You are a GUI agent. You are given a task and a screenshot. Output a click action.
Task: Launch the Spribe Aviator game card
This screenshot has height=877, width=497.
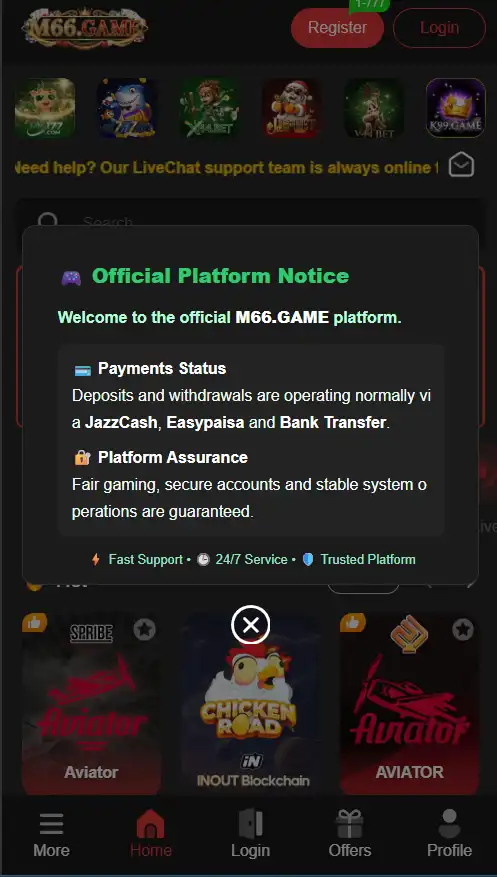click(92, 704)
